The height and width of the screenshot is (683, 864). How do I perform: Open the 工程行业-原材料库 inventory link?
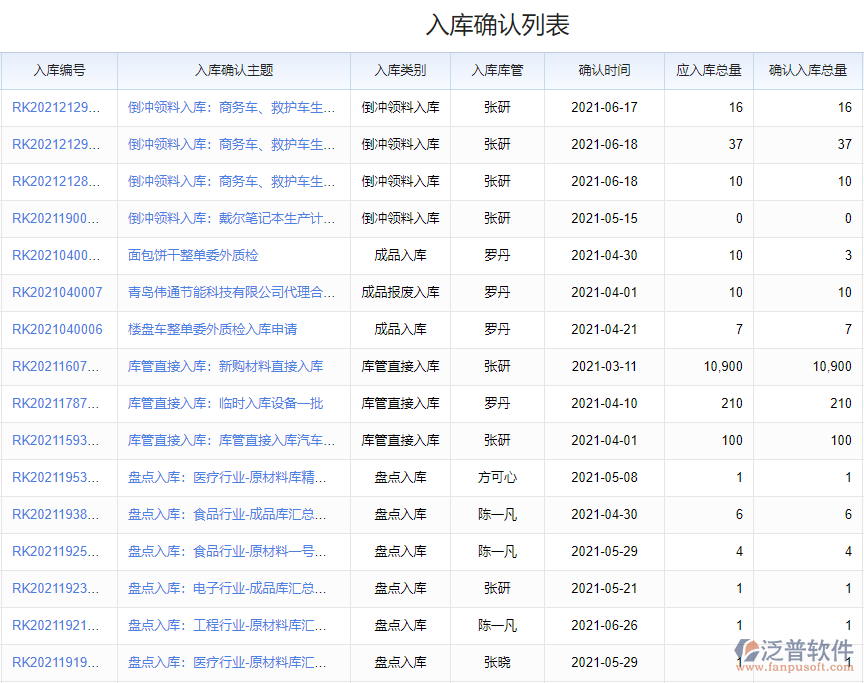[227, 625]
